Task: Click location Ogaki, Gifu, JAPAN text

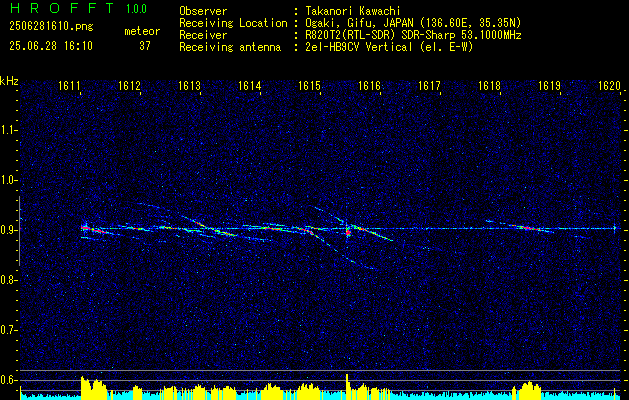Action: pyautogui.click(x=413, y=23)
